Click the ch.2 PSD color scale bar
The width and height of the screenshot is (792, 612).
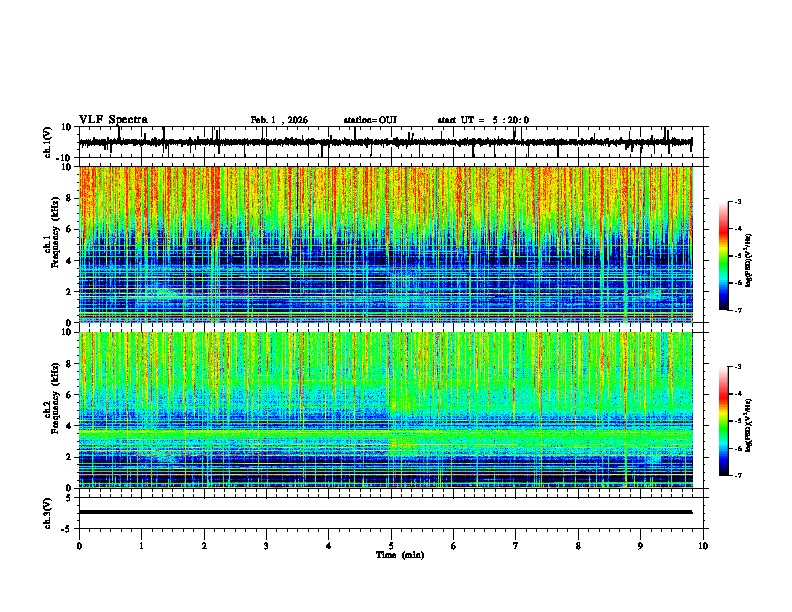(x=724, y=421)
